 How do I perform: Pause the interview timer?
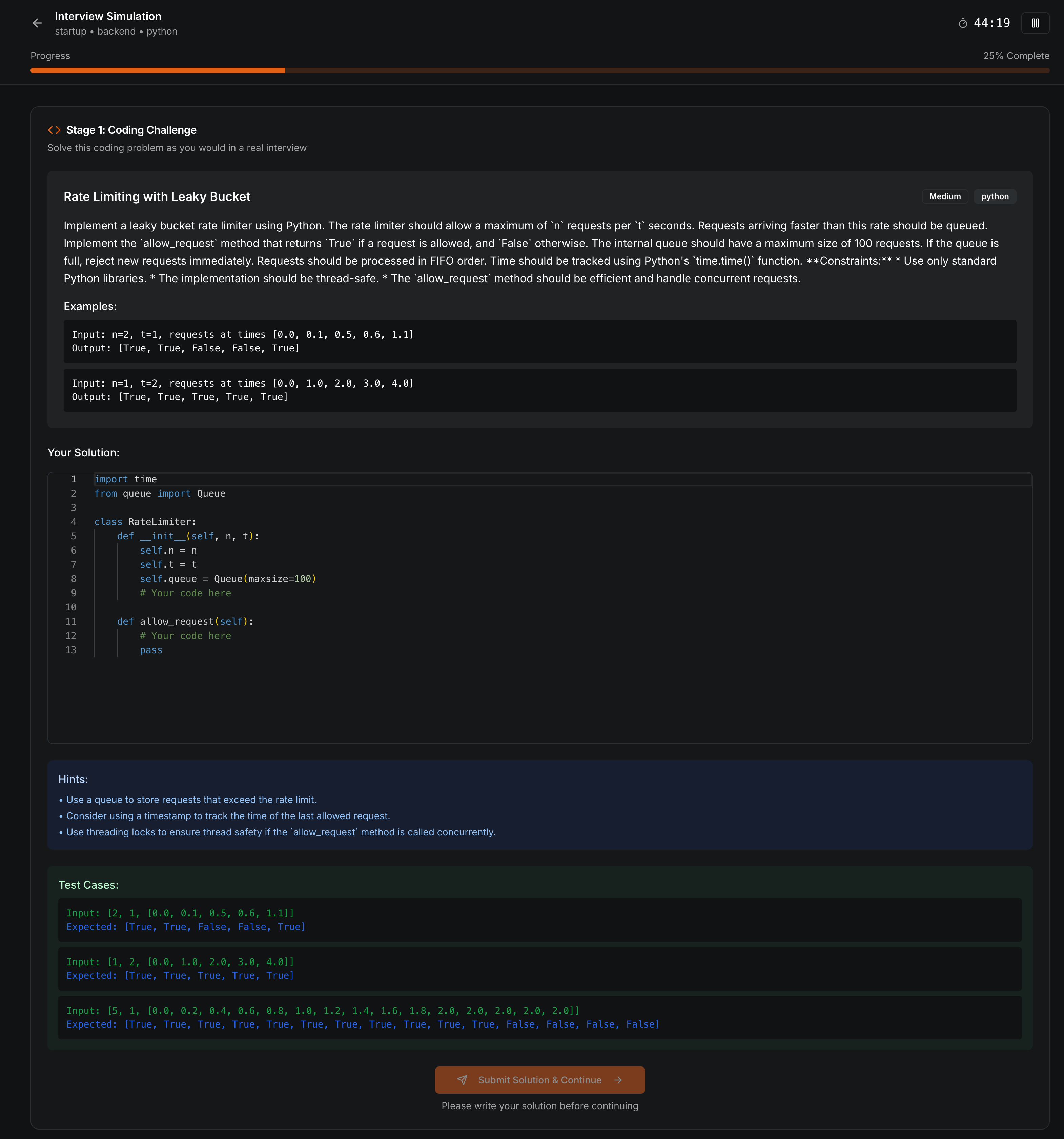1035,23
